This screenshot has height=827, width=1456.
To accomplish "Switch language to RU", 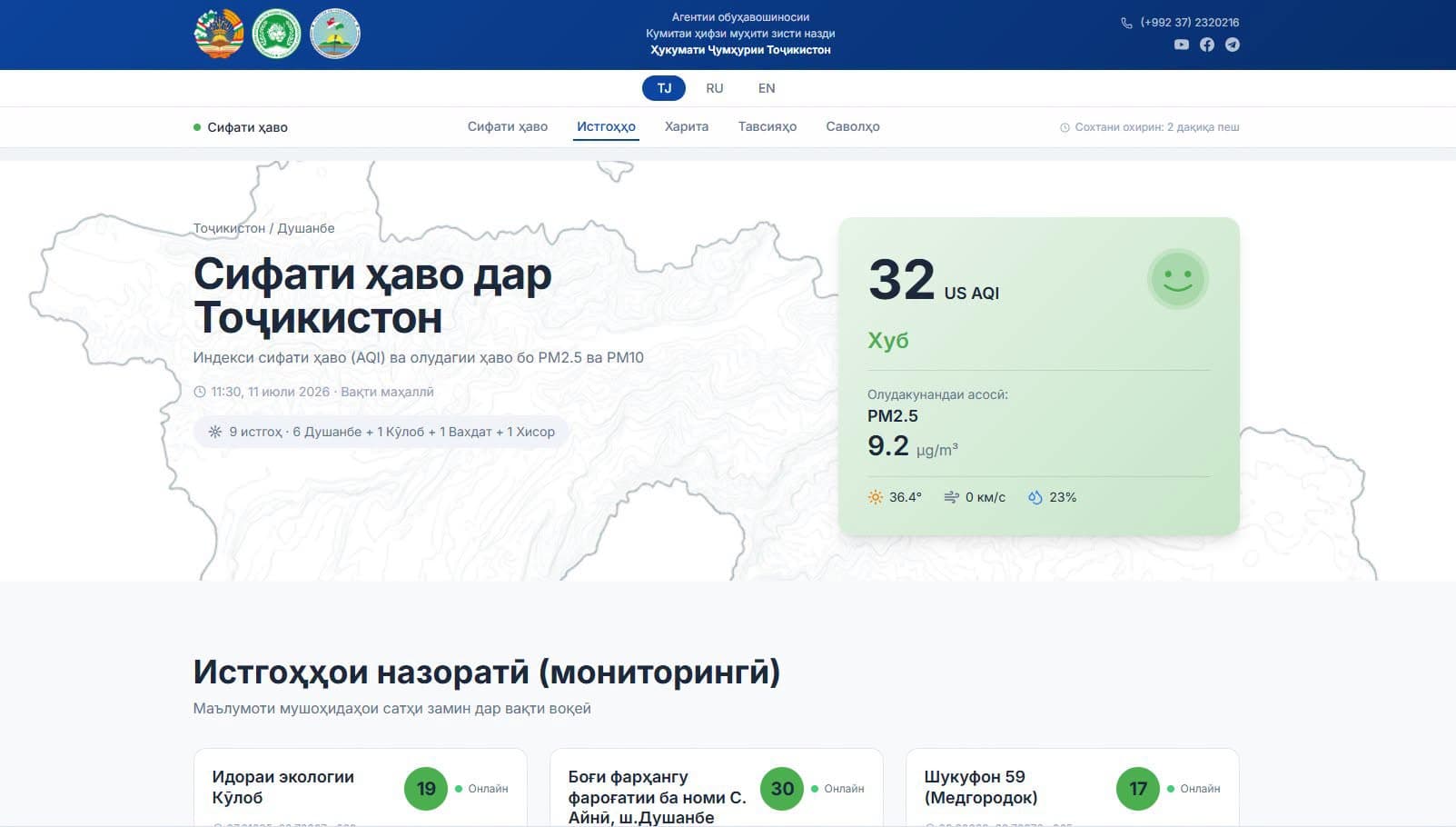I will [x=715, y=88].
